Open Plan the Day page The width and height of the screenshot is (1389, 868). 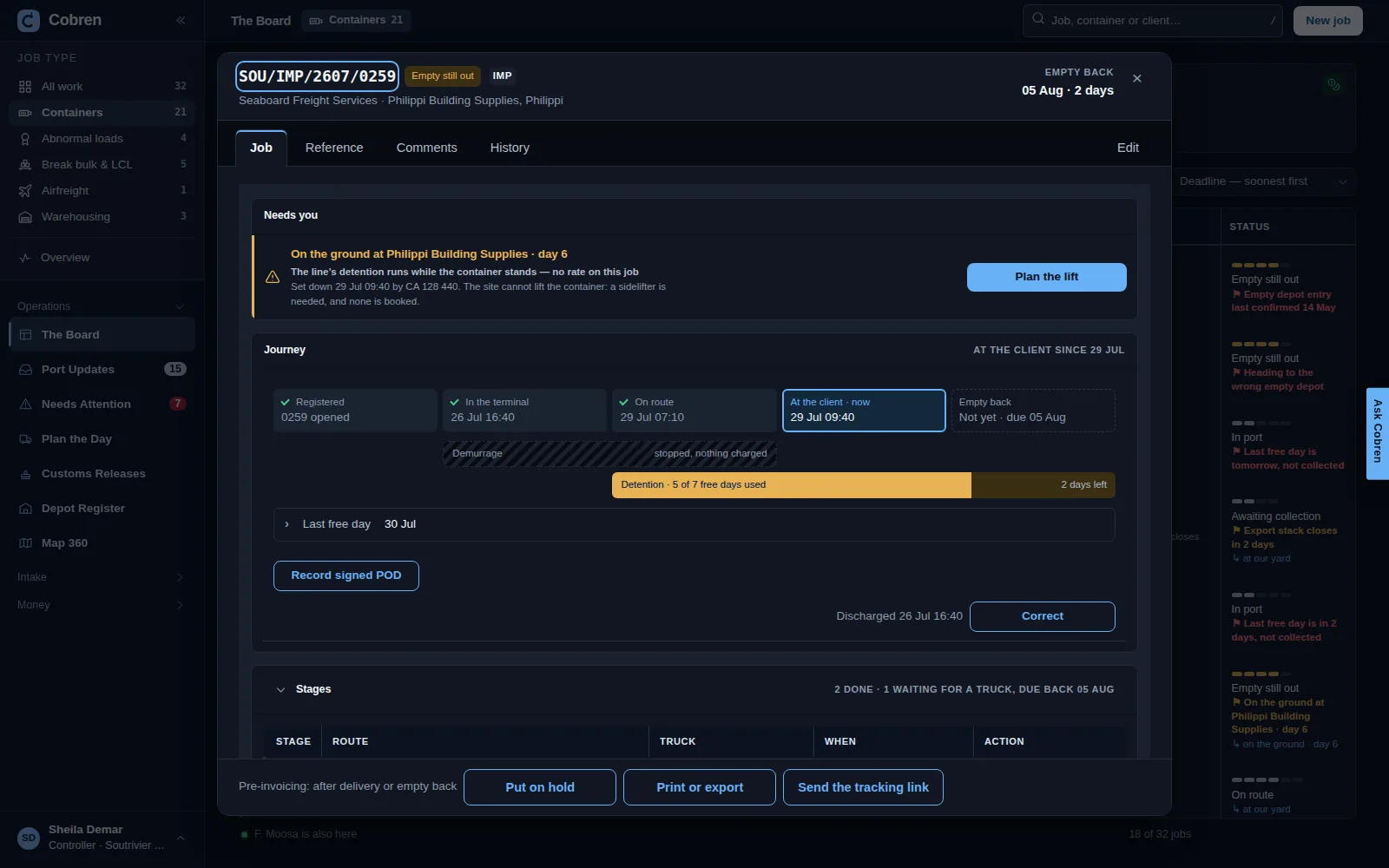102,438
